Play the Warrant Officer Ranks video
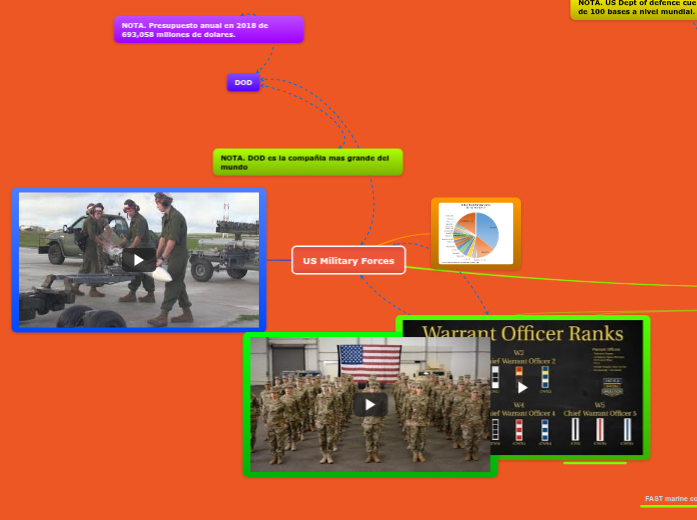 coord(522,387)
